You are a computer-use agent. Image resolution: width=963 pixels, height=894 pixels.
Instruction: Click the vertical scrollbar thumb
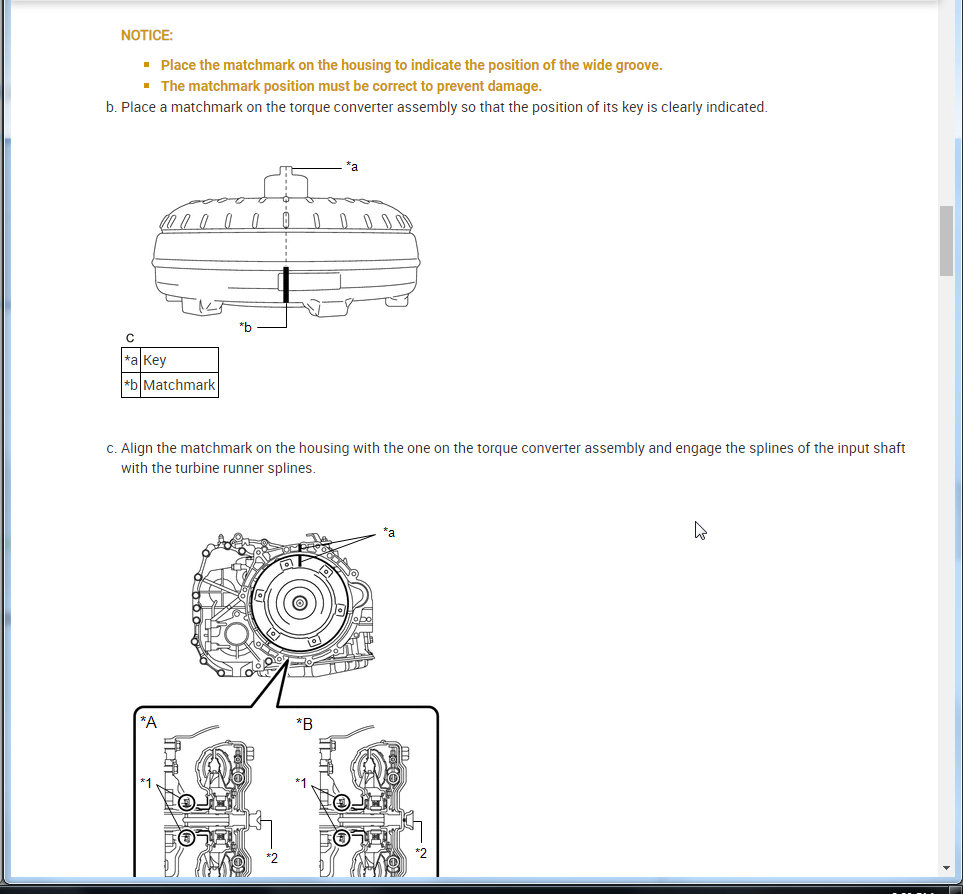[x=946, y=241]
